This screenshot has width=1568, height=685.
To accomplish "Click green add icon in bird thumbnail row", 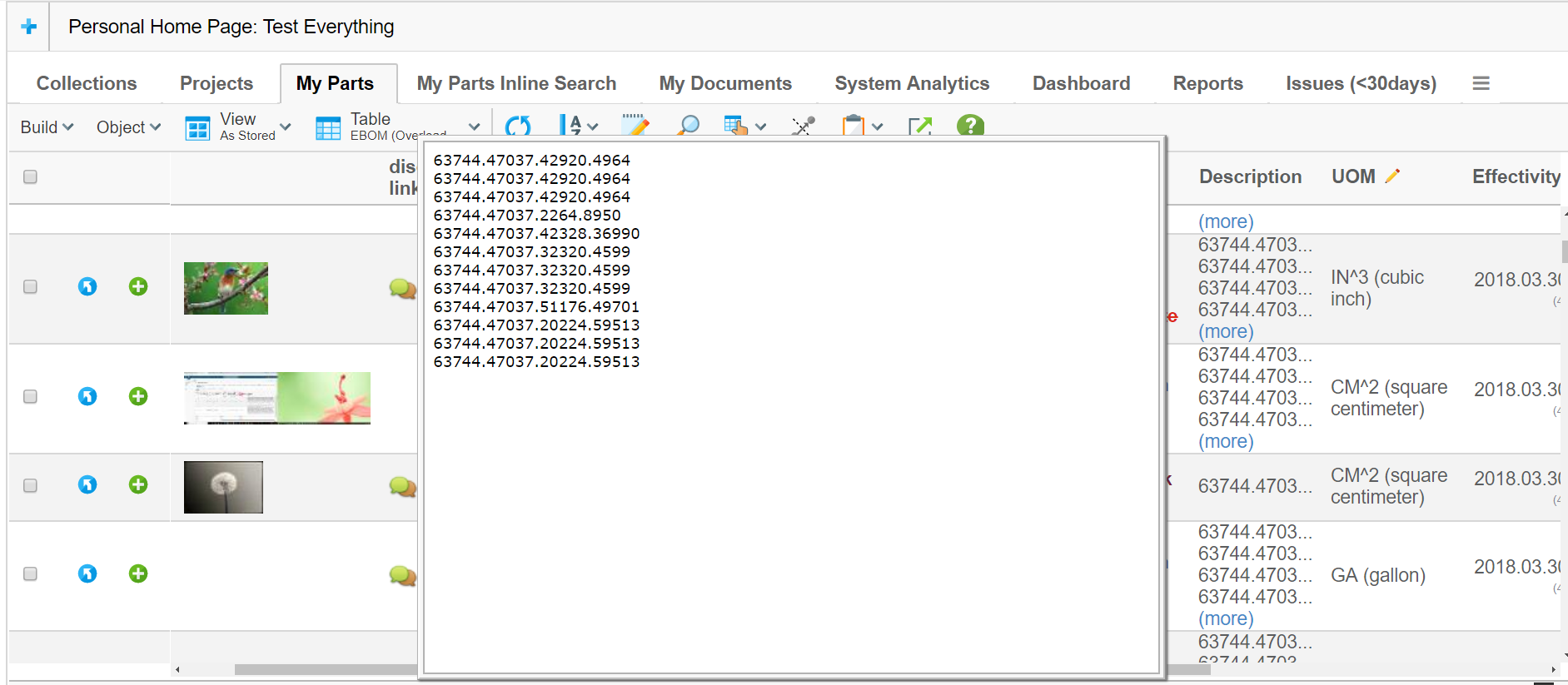I will click(138, 286).
